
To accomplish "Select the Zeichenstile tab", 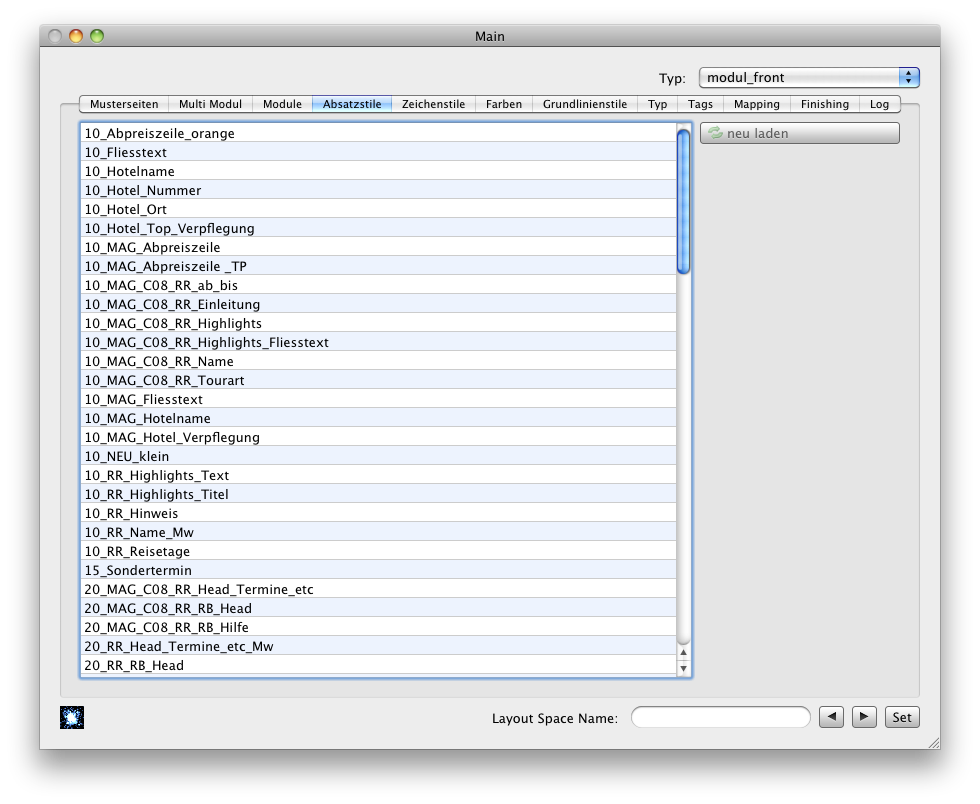I will pyautogui.click(x=433, y=104).
